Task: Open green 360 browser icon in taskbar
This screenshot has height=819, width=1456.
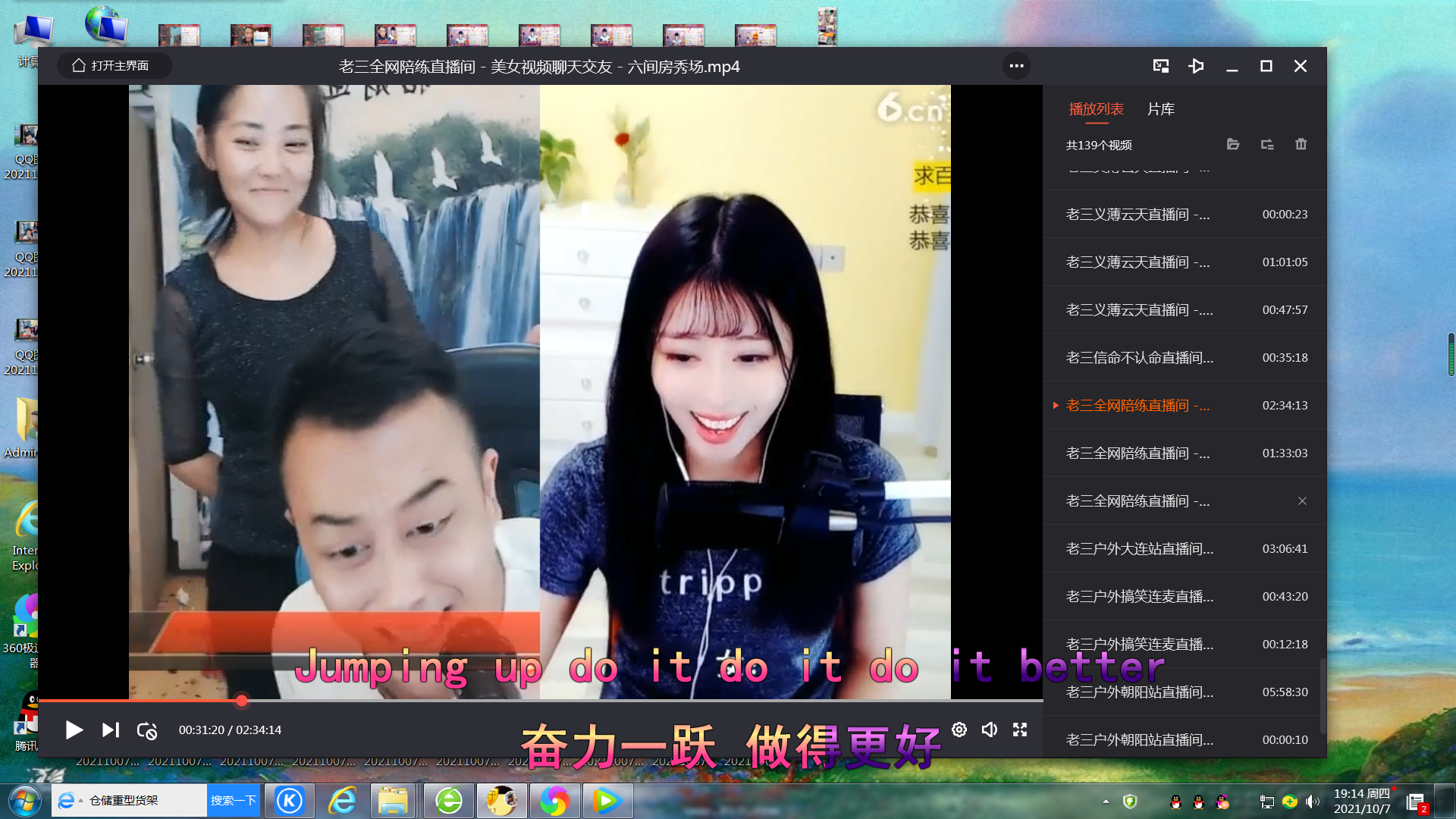Action: pos(449,801)
